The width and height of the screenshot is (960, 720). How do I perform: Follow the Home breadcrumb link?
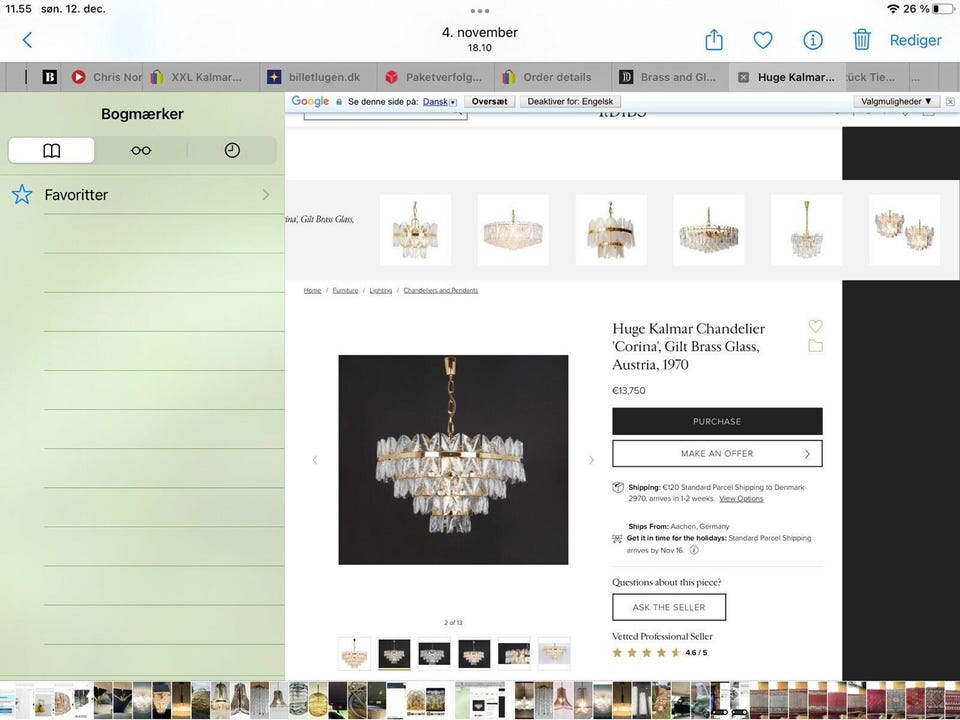click(312, 291)
